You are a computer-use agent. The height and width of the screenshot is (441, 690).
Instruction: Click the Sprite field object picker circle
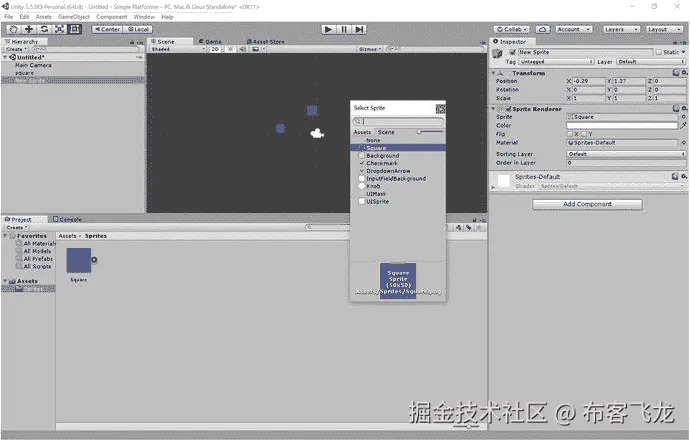684,117
